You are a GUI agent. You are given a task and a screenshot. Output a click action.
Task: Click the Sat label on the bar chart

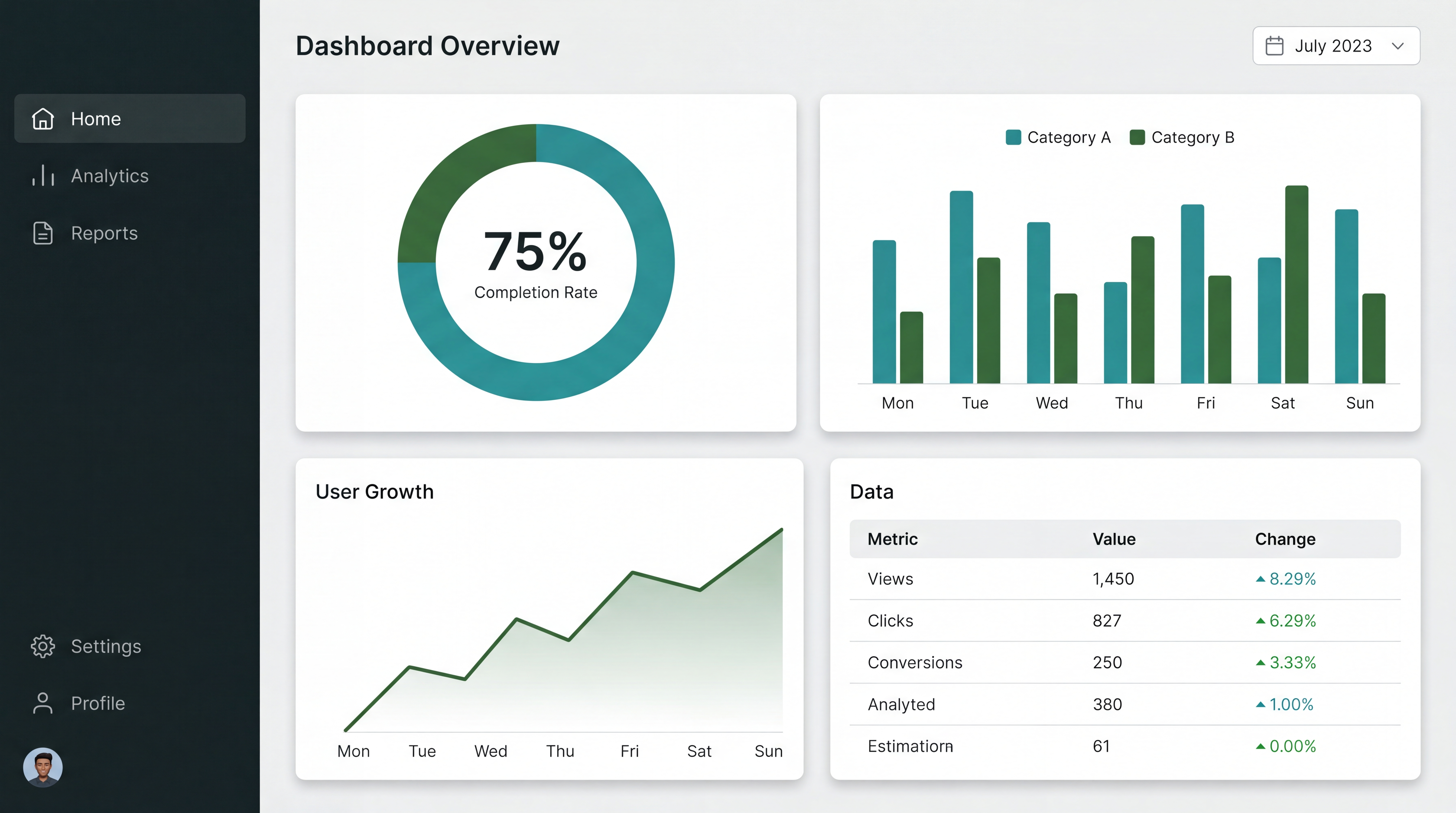pos(1282,403)
